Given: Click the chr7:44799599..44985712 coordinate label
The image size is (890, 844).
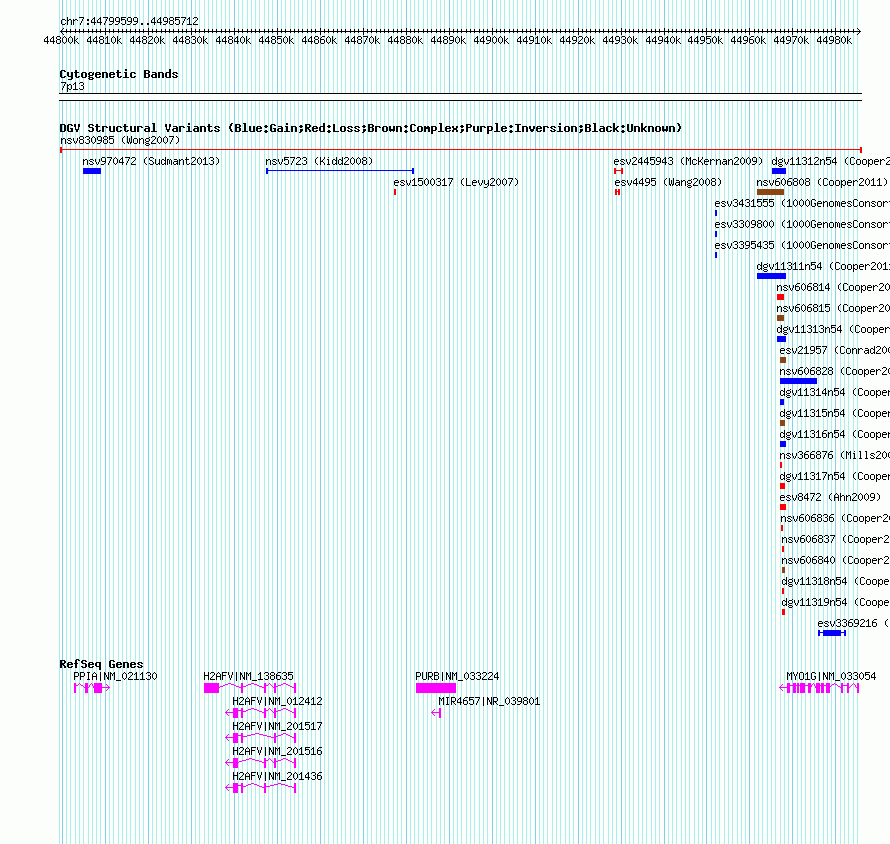Looking at the screenshot, I should click(x=129, y=21).
